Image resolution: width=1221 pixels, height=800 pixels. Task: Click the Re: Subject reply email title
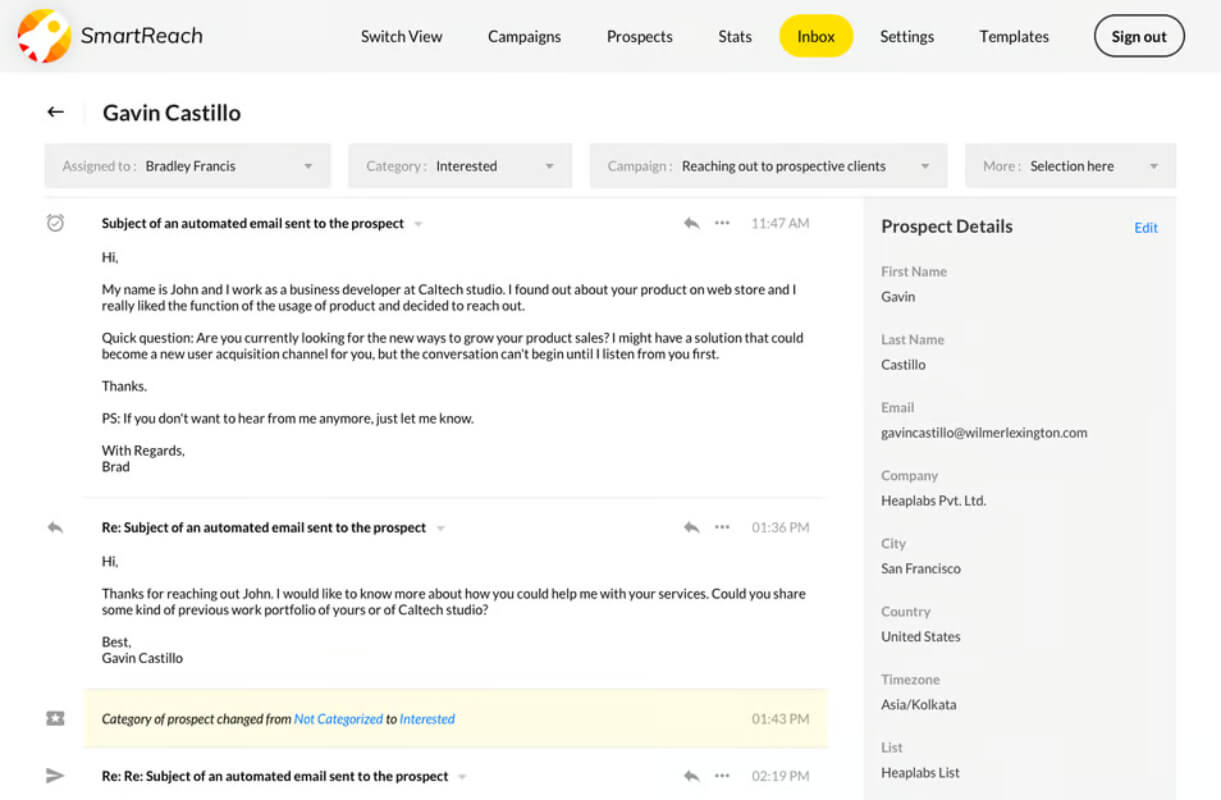pos(264,527)
